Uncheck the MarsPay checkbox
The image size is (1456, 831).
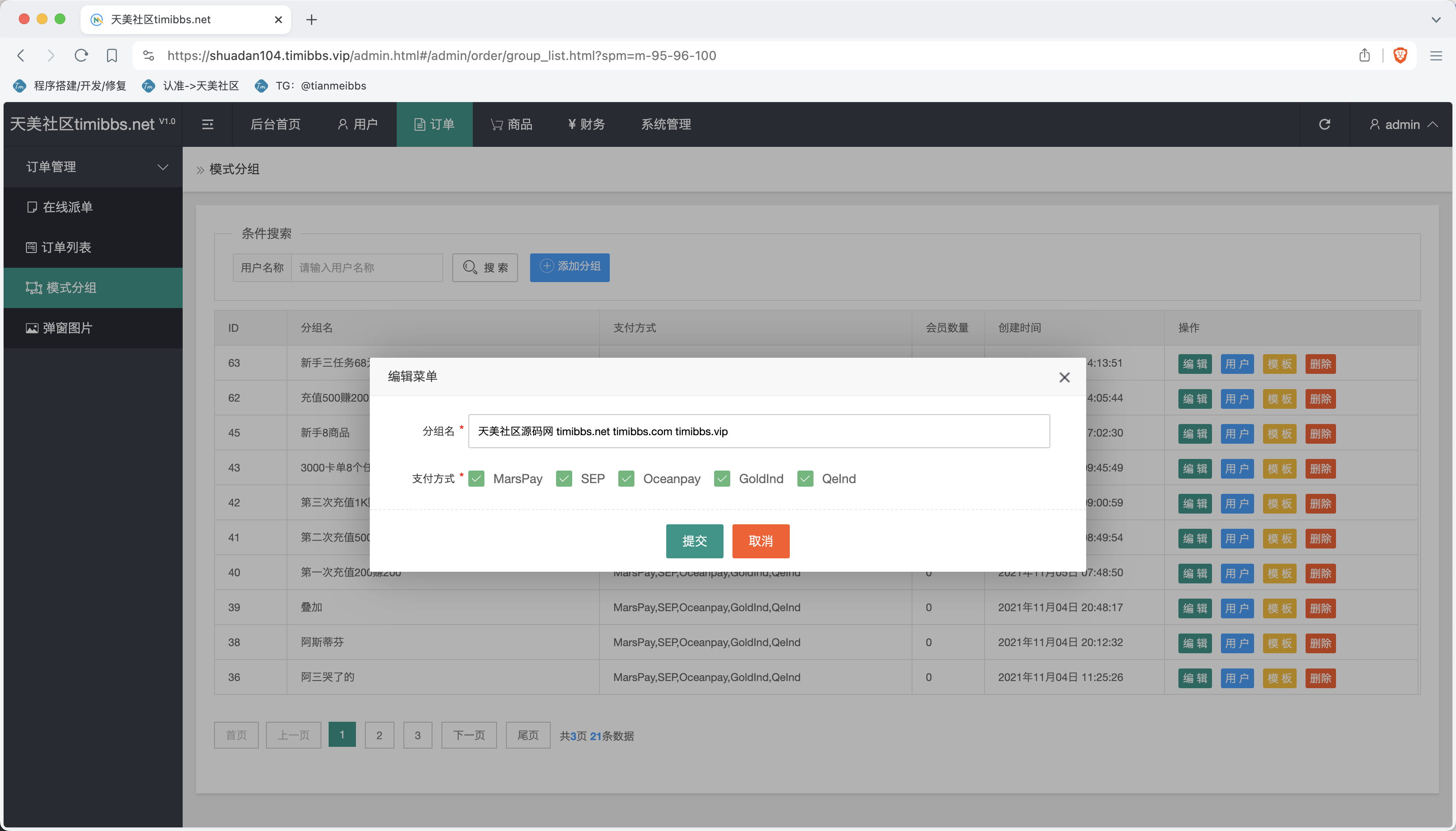click(476, 479)
